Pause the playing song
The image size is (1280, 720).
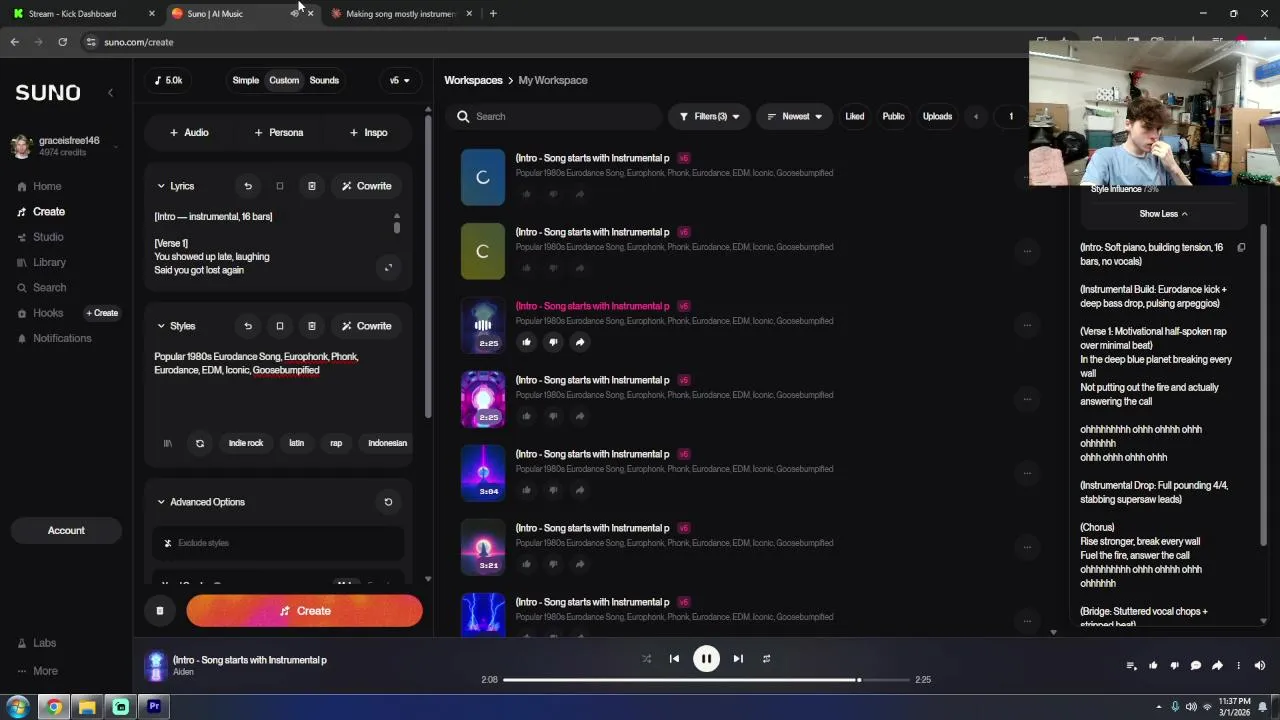pos(706,659)
